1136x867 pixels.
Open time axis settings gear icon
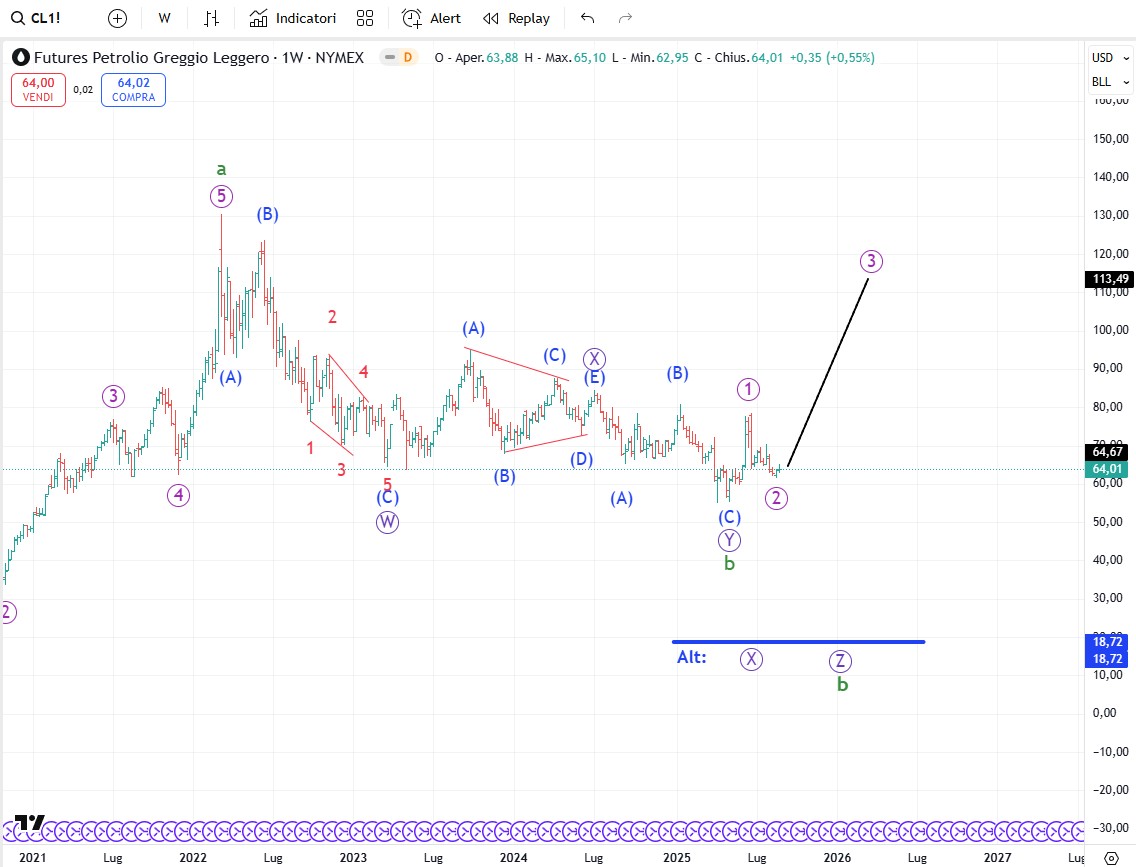pyautogui.click(x=1110, y=857)
